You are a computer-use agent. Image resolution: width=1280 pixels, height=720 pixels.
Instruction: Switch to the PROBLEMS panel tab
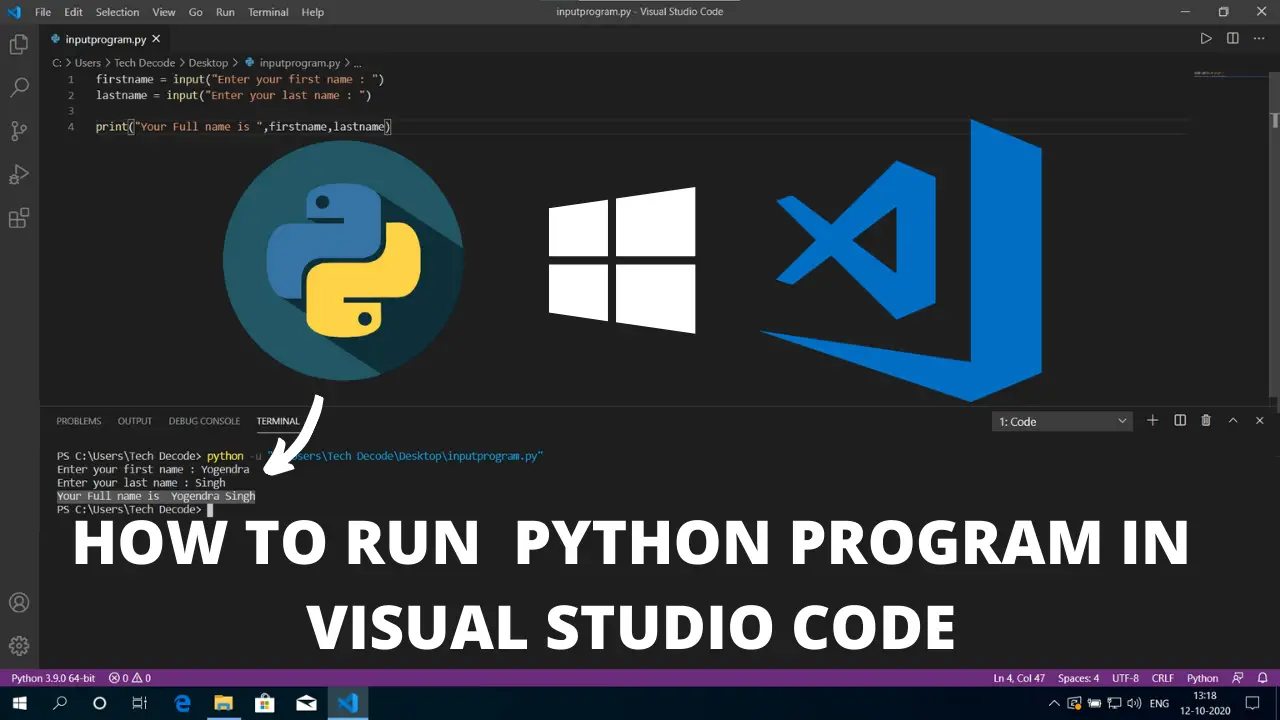[x=79, y=421]
